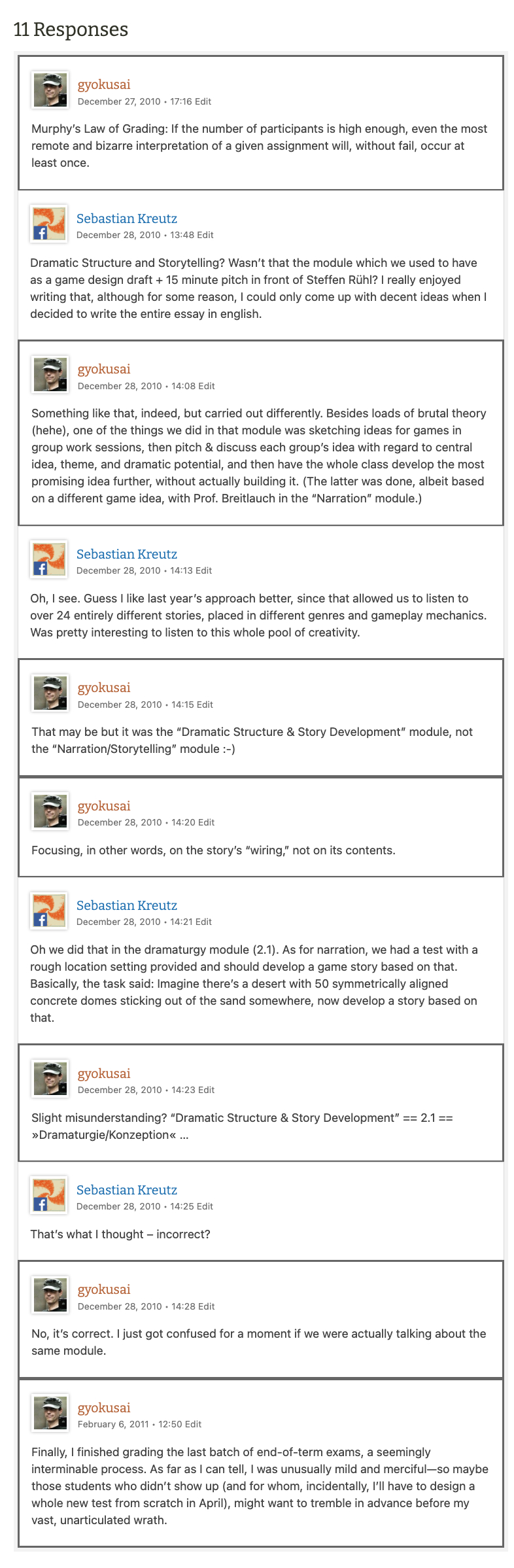Open Sebastian Kreutz's name link on the 13:48 comment
The height and width of the screenshot is (1568, 514).
(127, 218)
